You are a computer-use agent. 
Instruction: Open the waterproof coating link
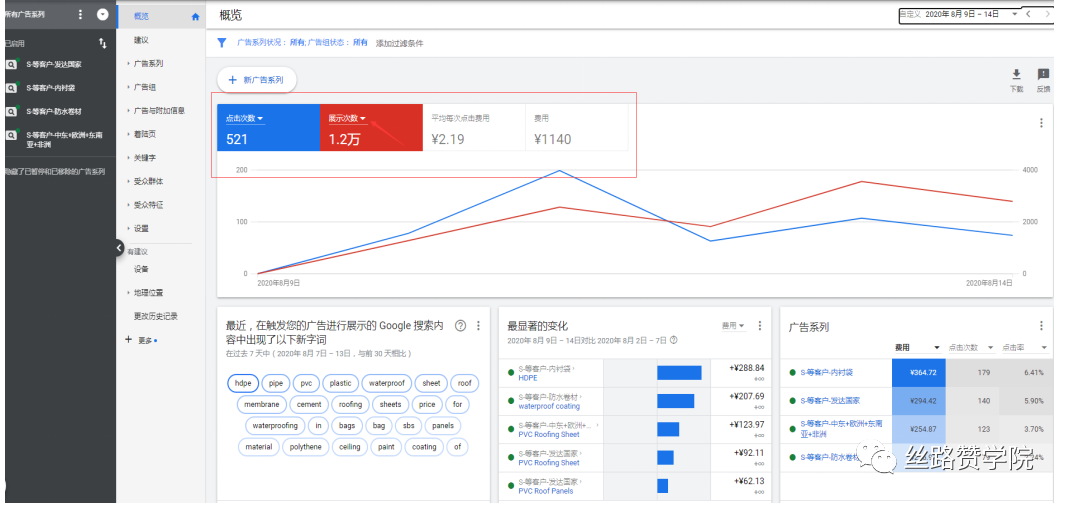pyautogui.click(x=549, y=406)
